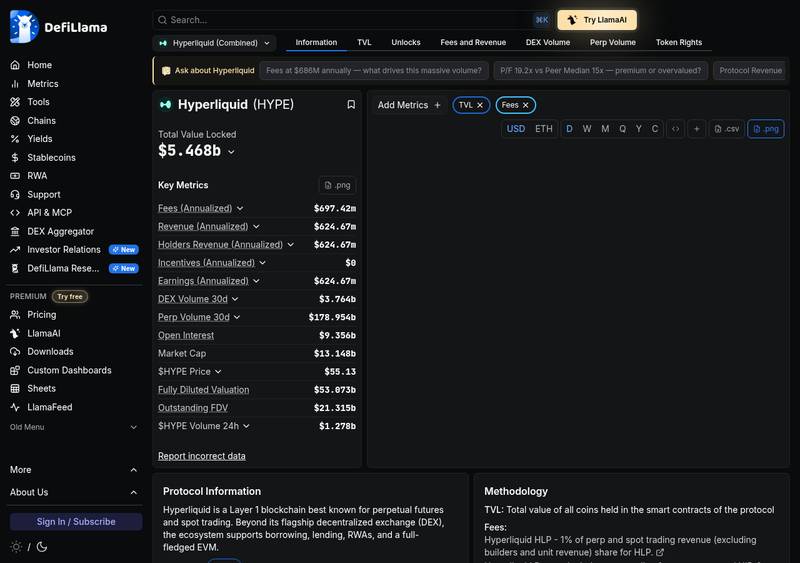Open the Support page
Image resolution: width=800 pixels, height=563 pixels.
coord(43,194)
